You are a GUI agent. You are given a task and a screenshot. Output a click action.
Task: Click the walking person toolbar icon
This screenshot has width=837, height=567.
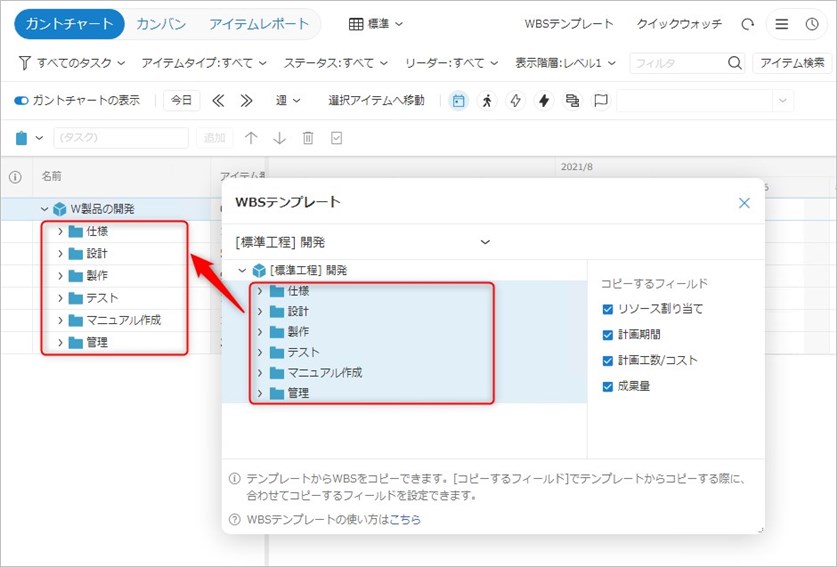pyautogui.click(x=487, y=100)
